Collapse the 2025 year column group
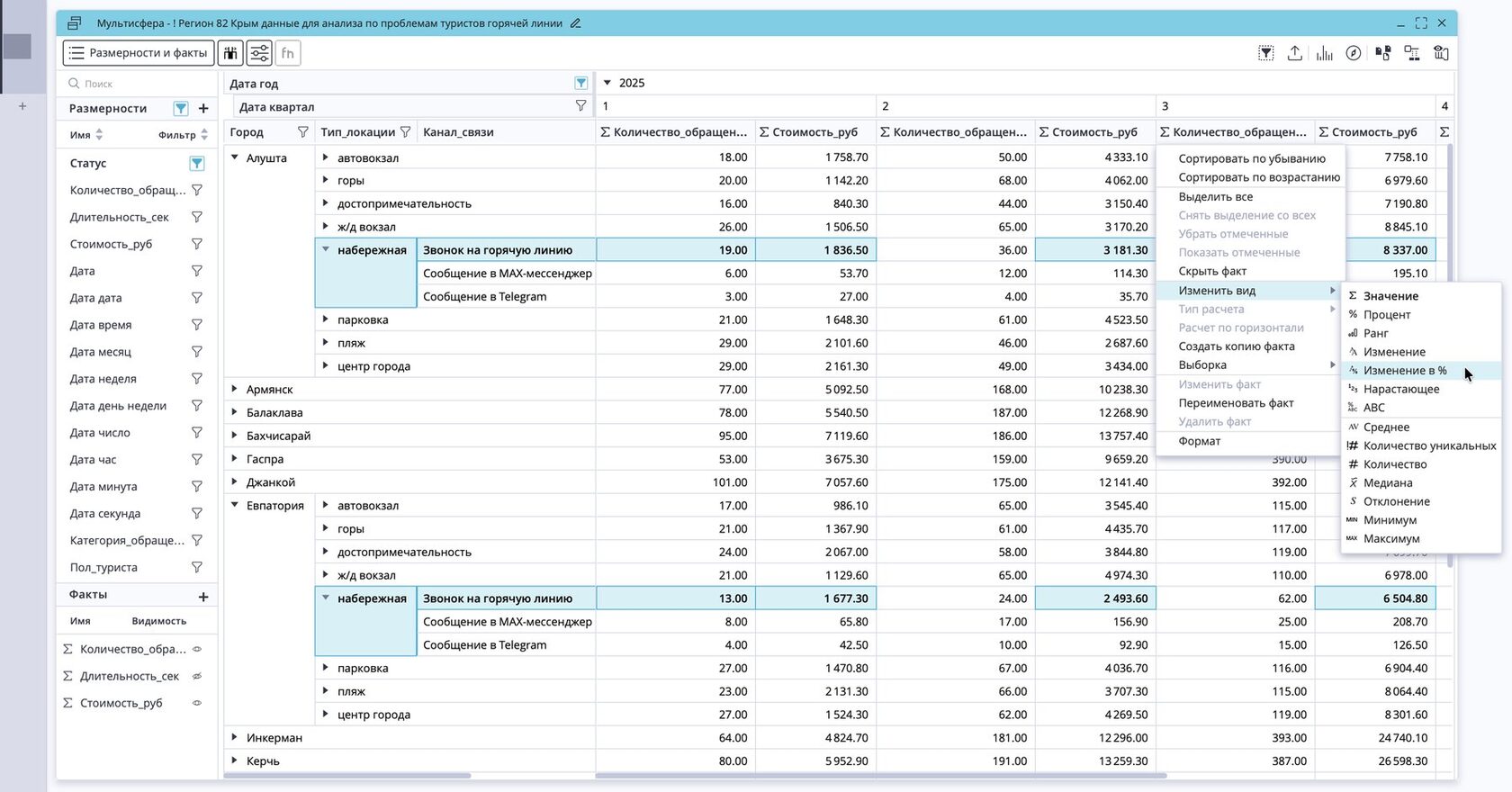This screenshot has height=792, width=1512. tap(607, 83)
